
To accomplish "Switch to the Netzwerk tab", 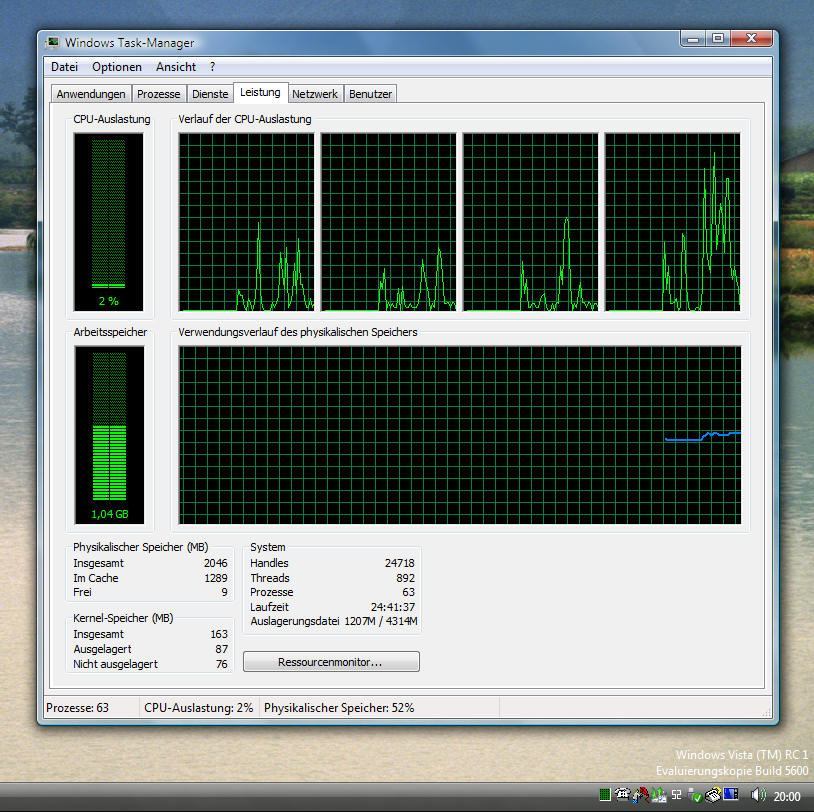I will pyautogui.click(x=315, y=94).
